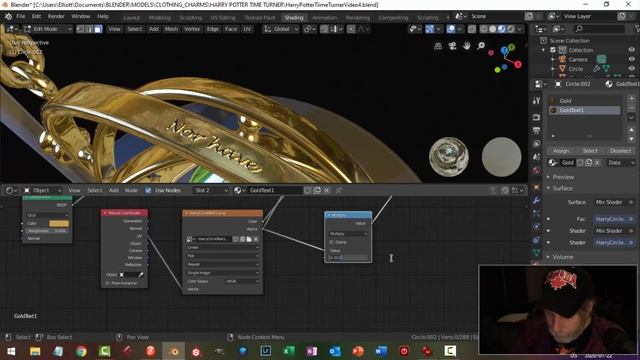The image size is (640, 360).
Task: Open the node editor Node menu
Action: coord(131,190)
